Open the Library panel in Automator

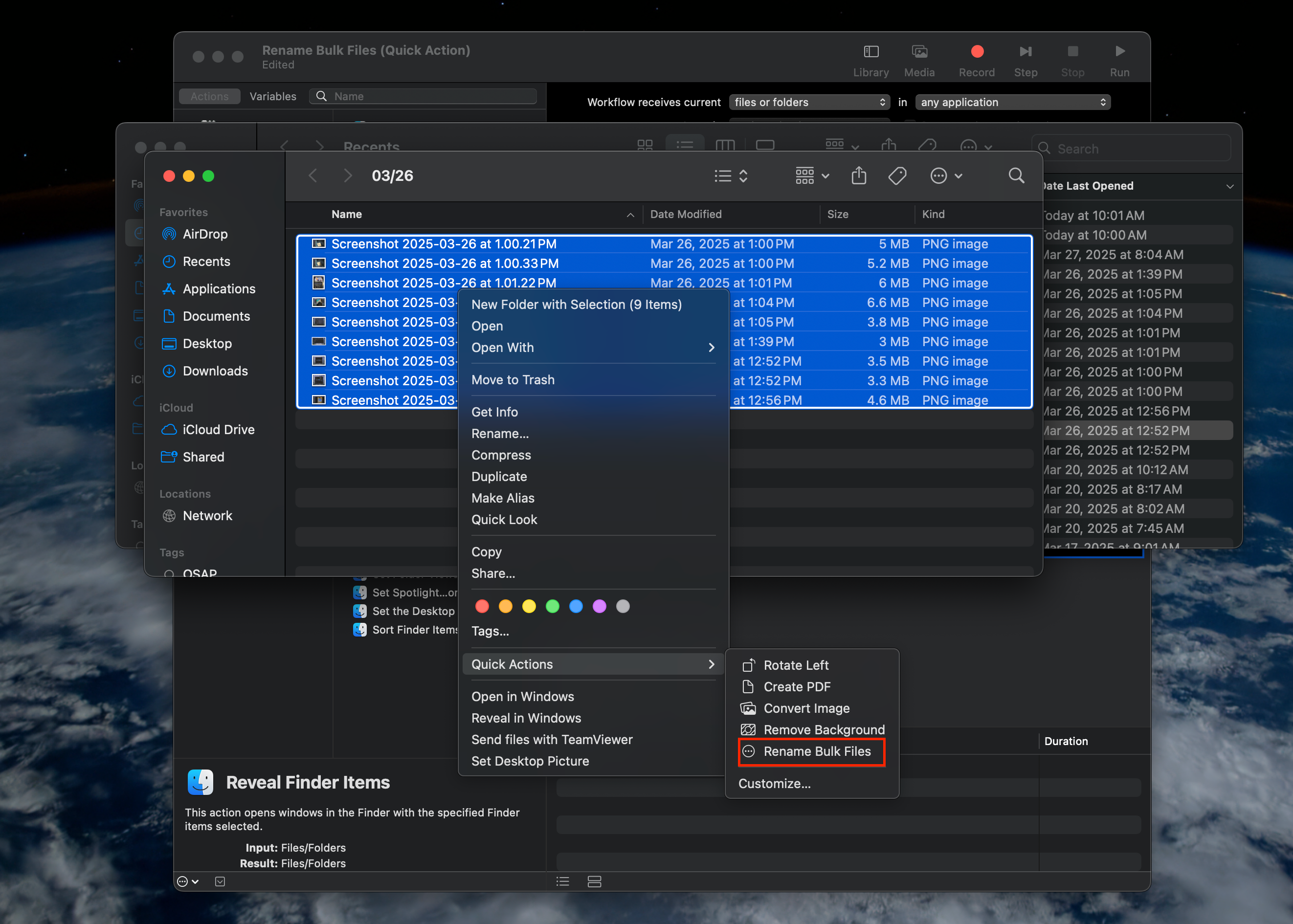point(871,60)
